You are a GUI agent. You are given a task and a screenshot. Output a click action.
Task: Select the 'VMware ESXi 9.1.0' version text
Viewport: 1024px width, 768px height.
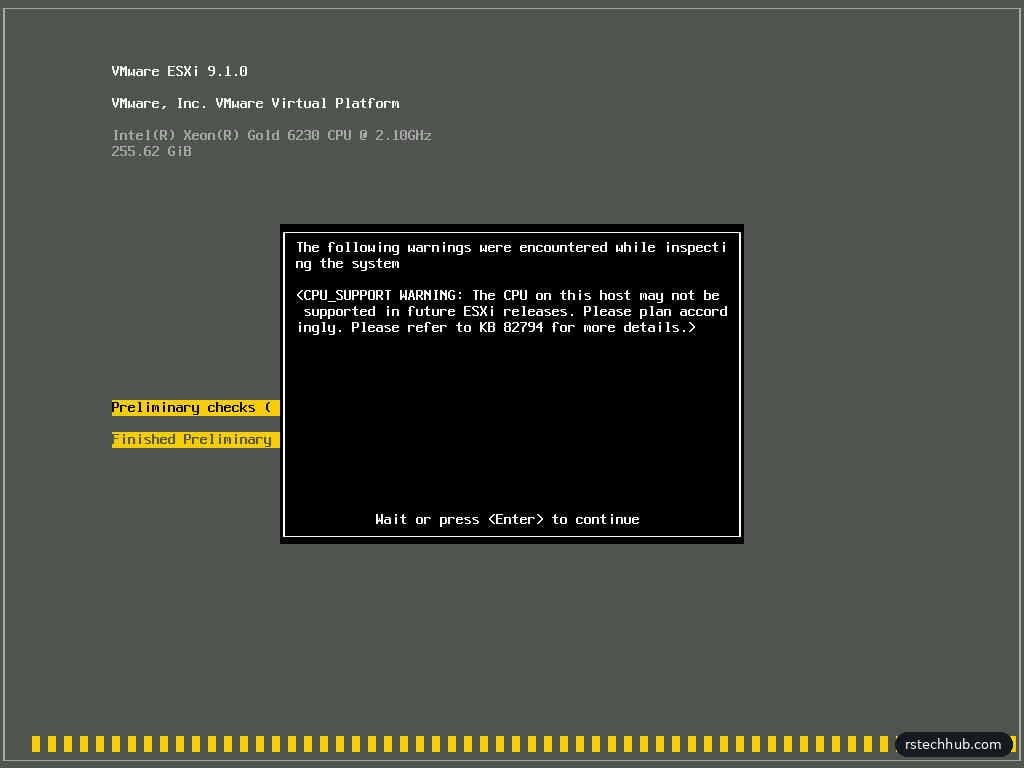[x=180, y=71]
